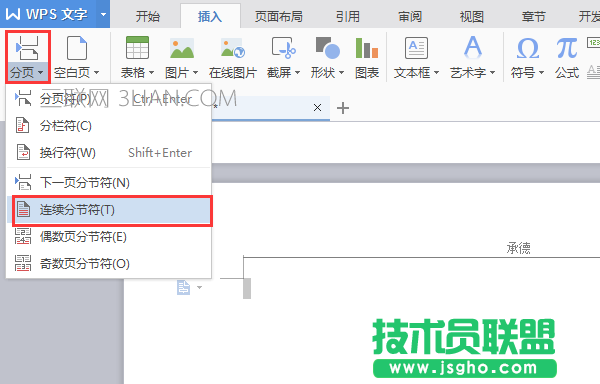Click the 截屏 screenshot icon
This screenshot has height=384, width=600.
(284, 48)
